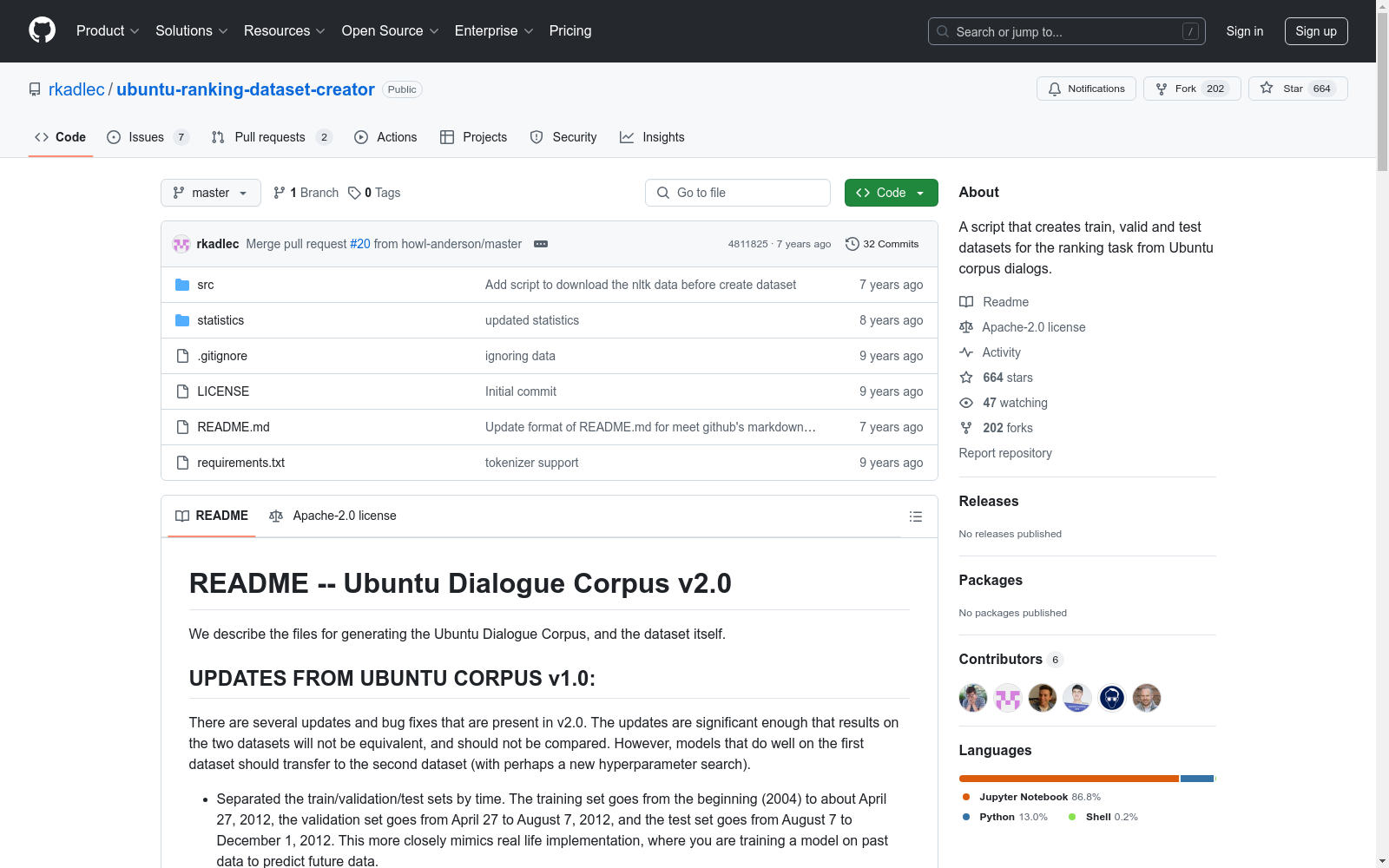Select the Code tab

pos(61,137)
